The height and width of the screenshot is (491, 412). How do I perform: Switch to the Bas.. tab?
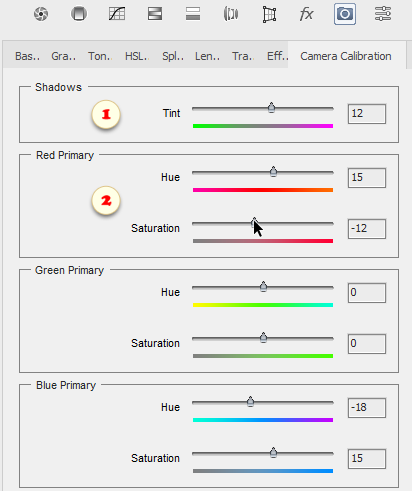point(27,56)
